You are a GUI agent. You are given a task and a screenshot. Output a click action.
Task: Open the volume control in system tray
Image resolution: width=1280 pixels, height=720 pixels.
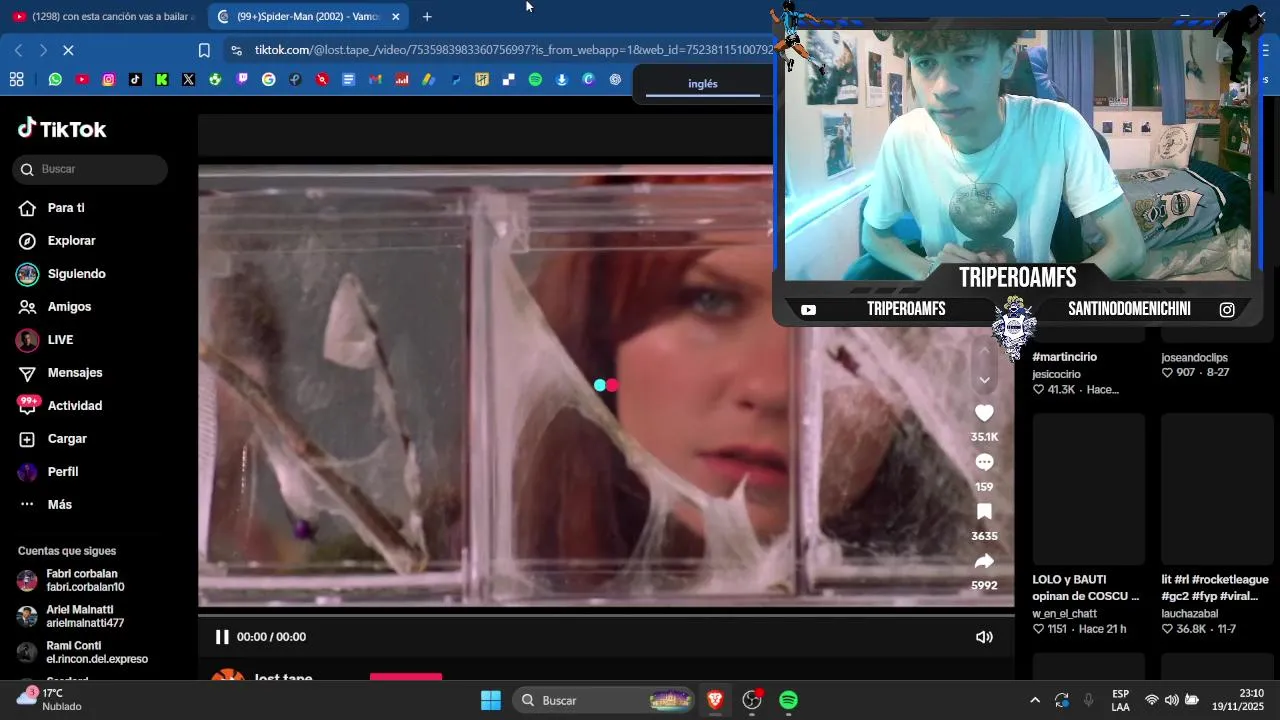click(x=1172, y=700)
